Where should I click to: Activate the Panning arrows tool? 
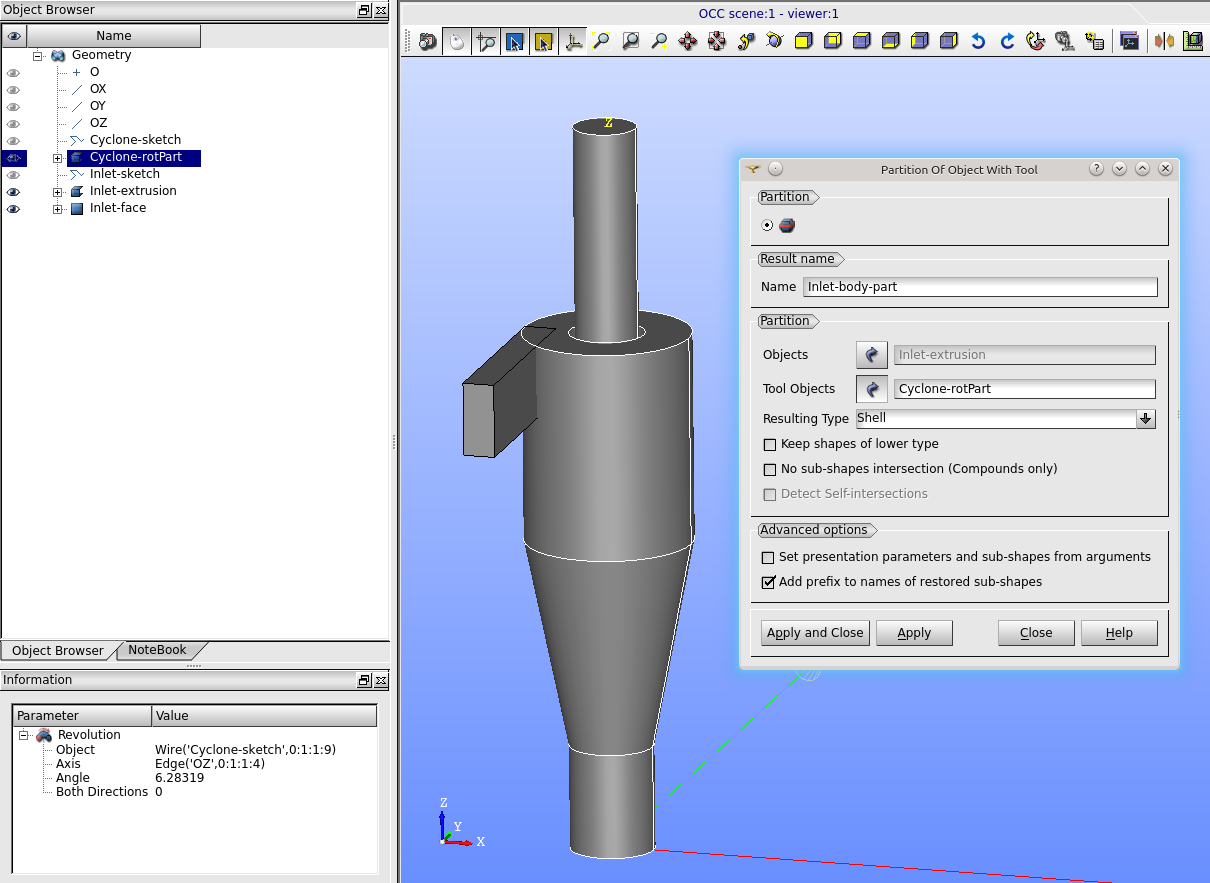point(688,42)
